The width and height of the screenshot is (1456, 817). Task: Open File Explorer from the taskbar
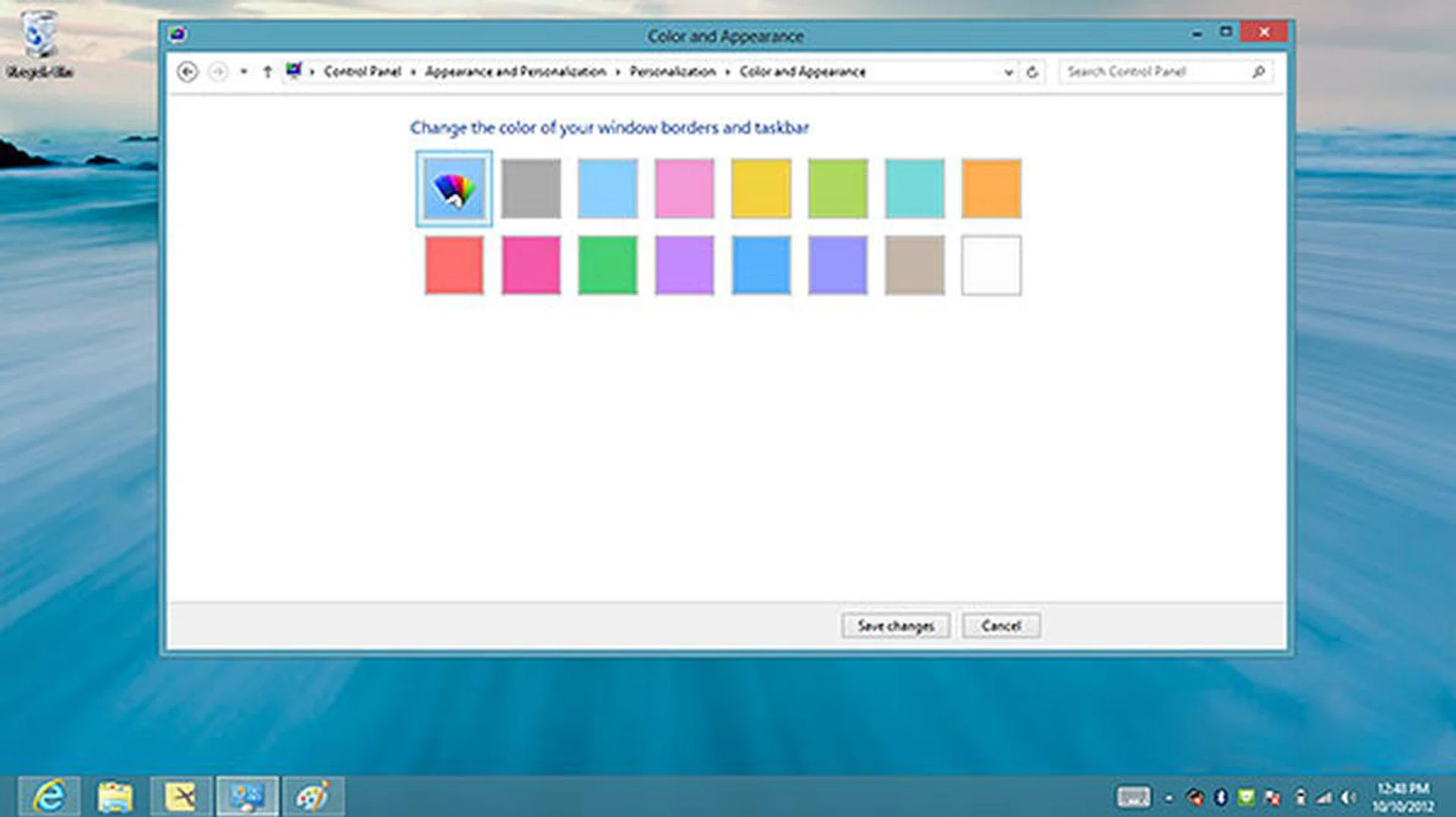tap(115, 797)
